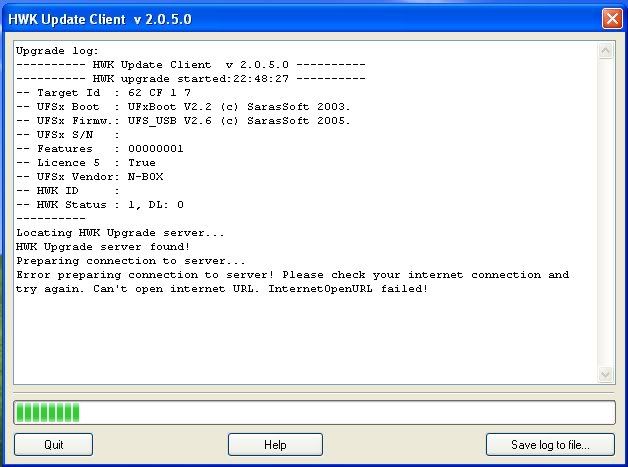Select the 'HWK upgrade started:22:48:27' line
Image resolution: width=628 pixels, height=467 pixels.
tap(191, 79)
